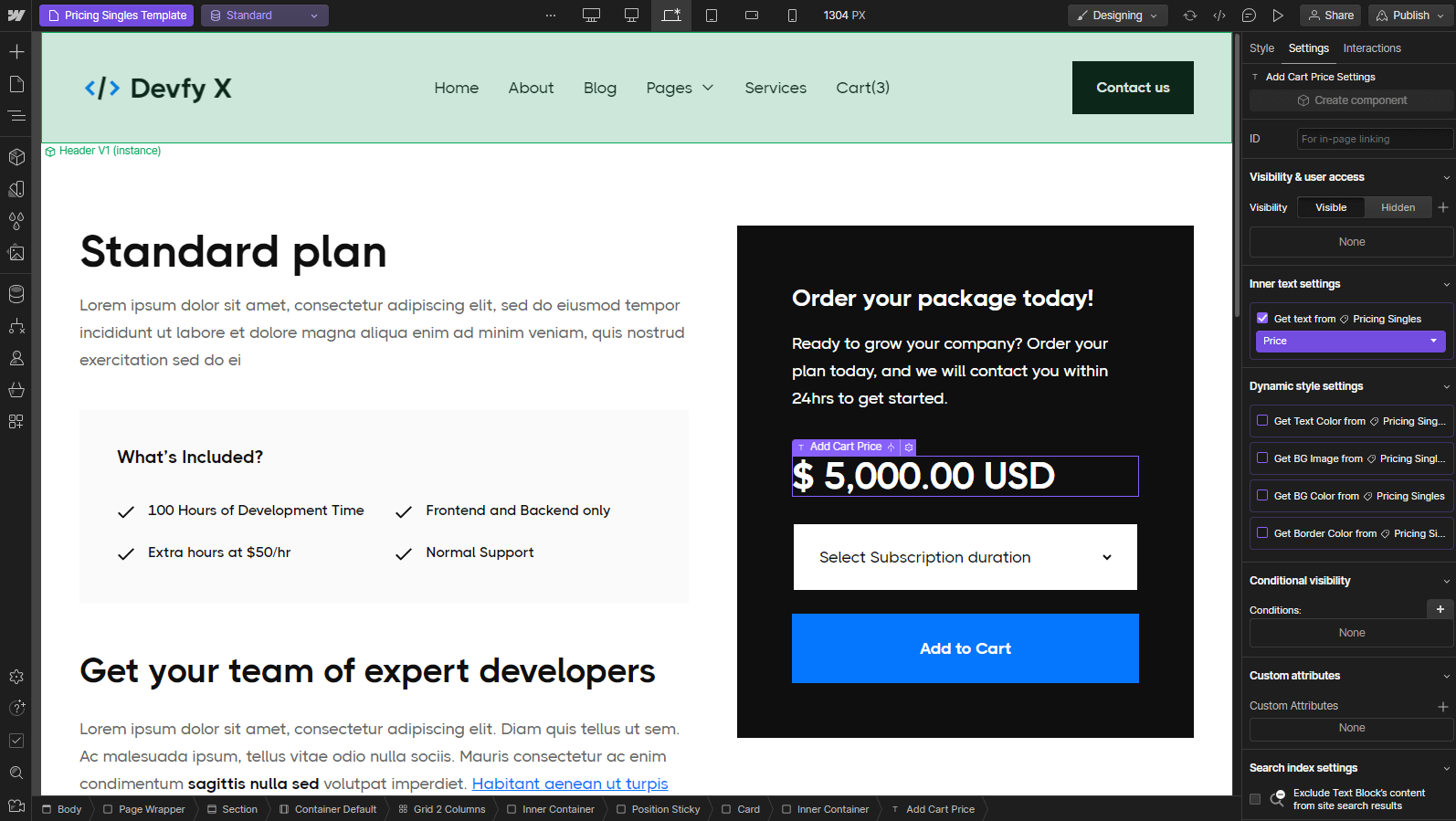Click Blog in site navigation

tap(600, 88)
